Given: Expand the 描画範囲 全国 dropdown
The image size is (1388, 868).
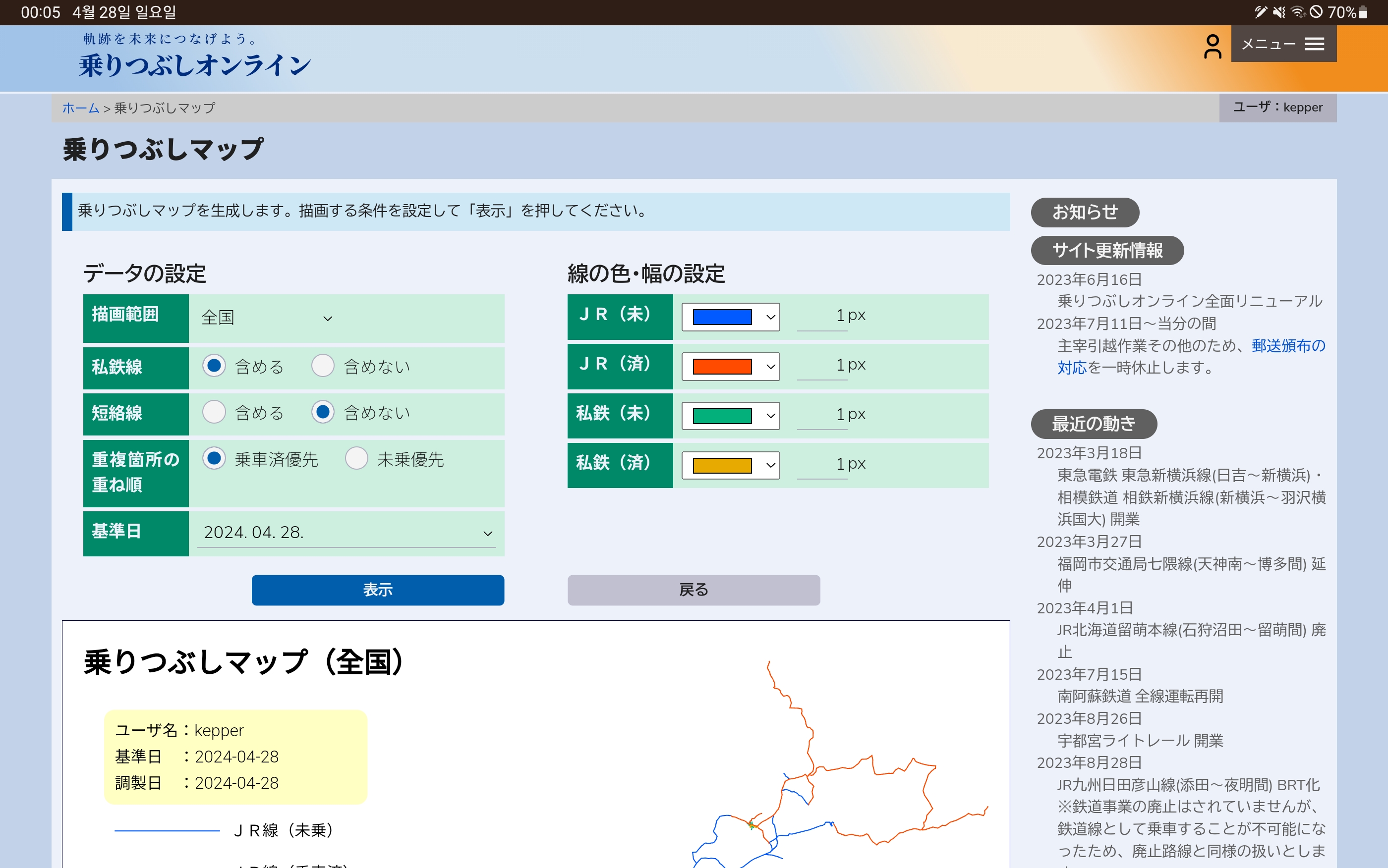Looking at the screenshot, I should click(x=267, y=318).
